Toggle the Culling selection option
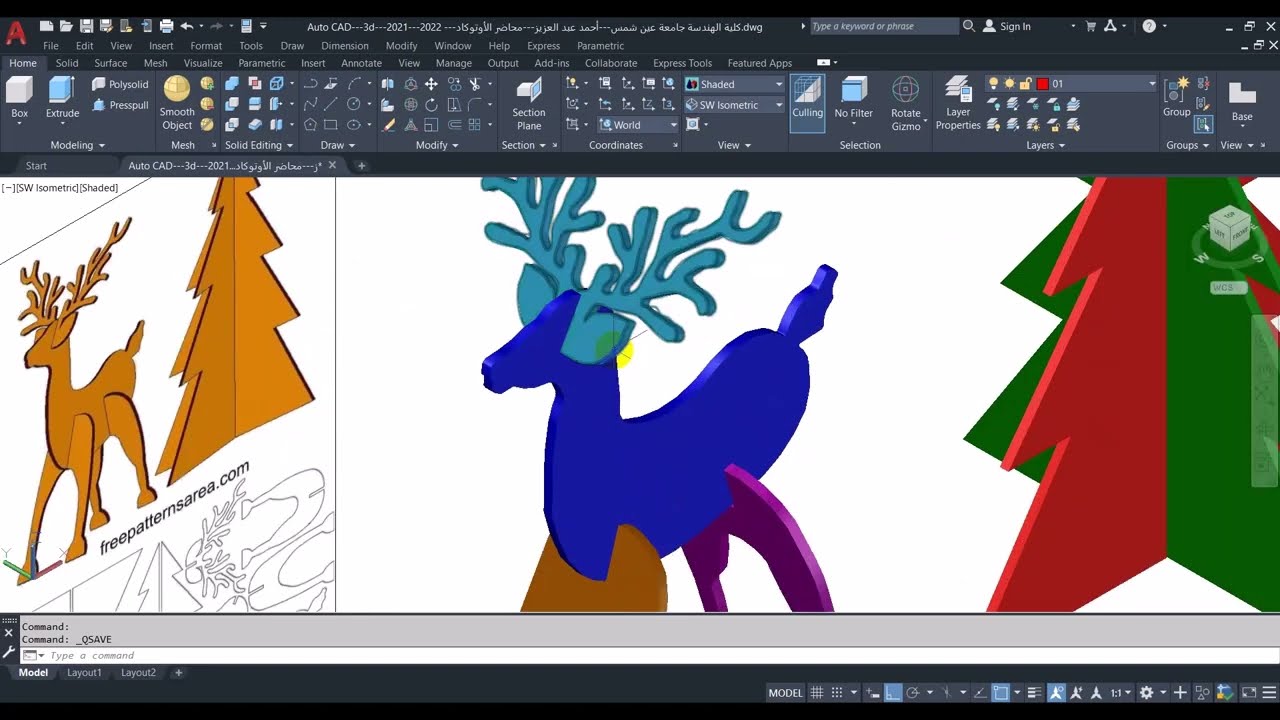This screenshot has width=1280, height=720. pos(807,103)
